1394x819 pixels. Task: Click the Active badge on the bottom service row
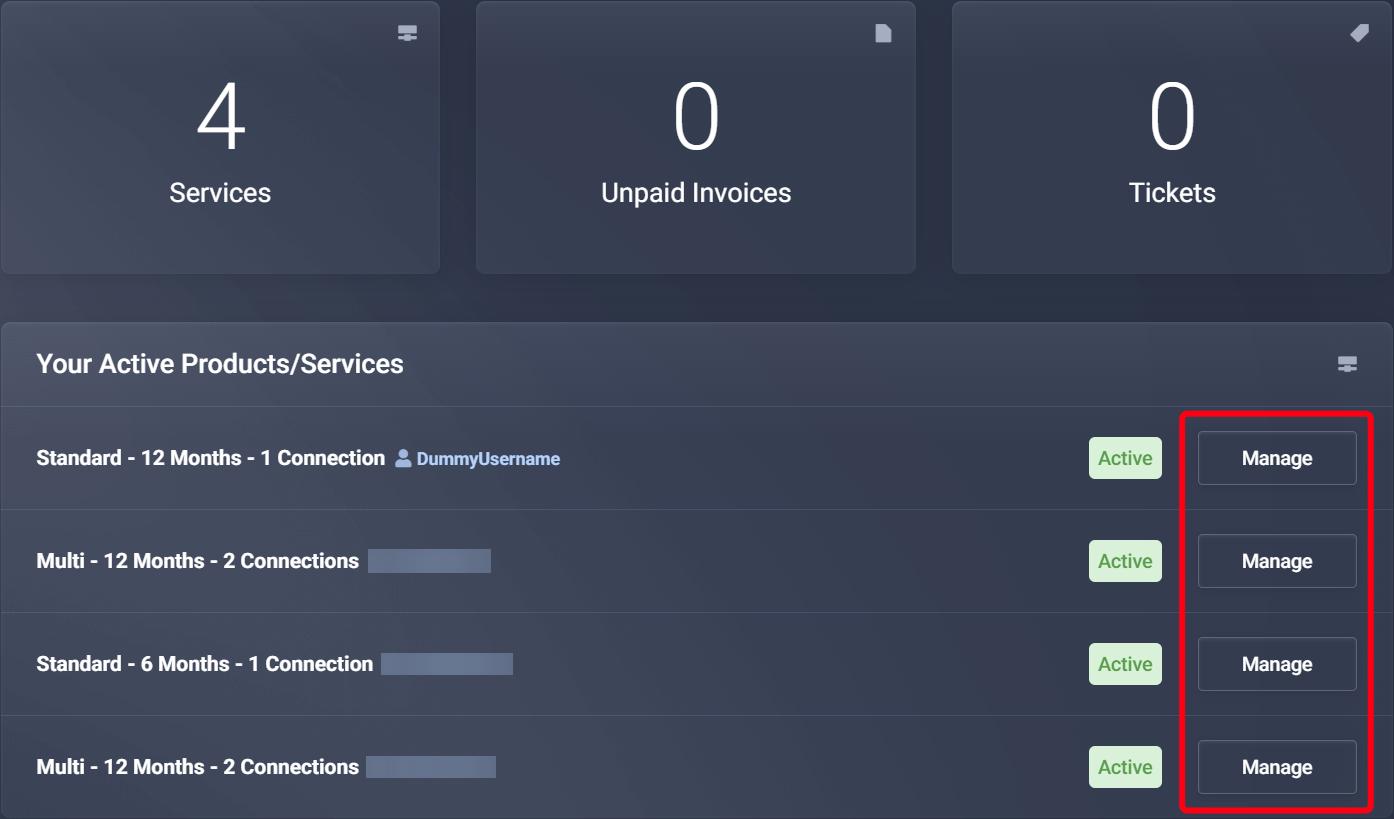pos(1125,767)
